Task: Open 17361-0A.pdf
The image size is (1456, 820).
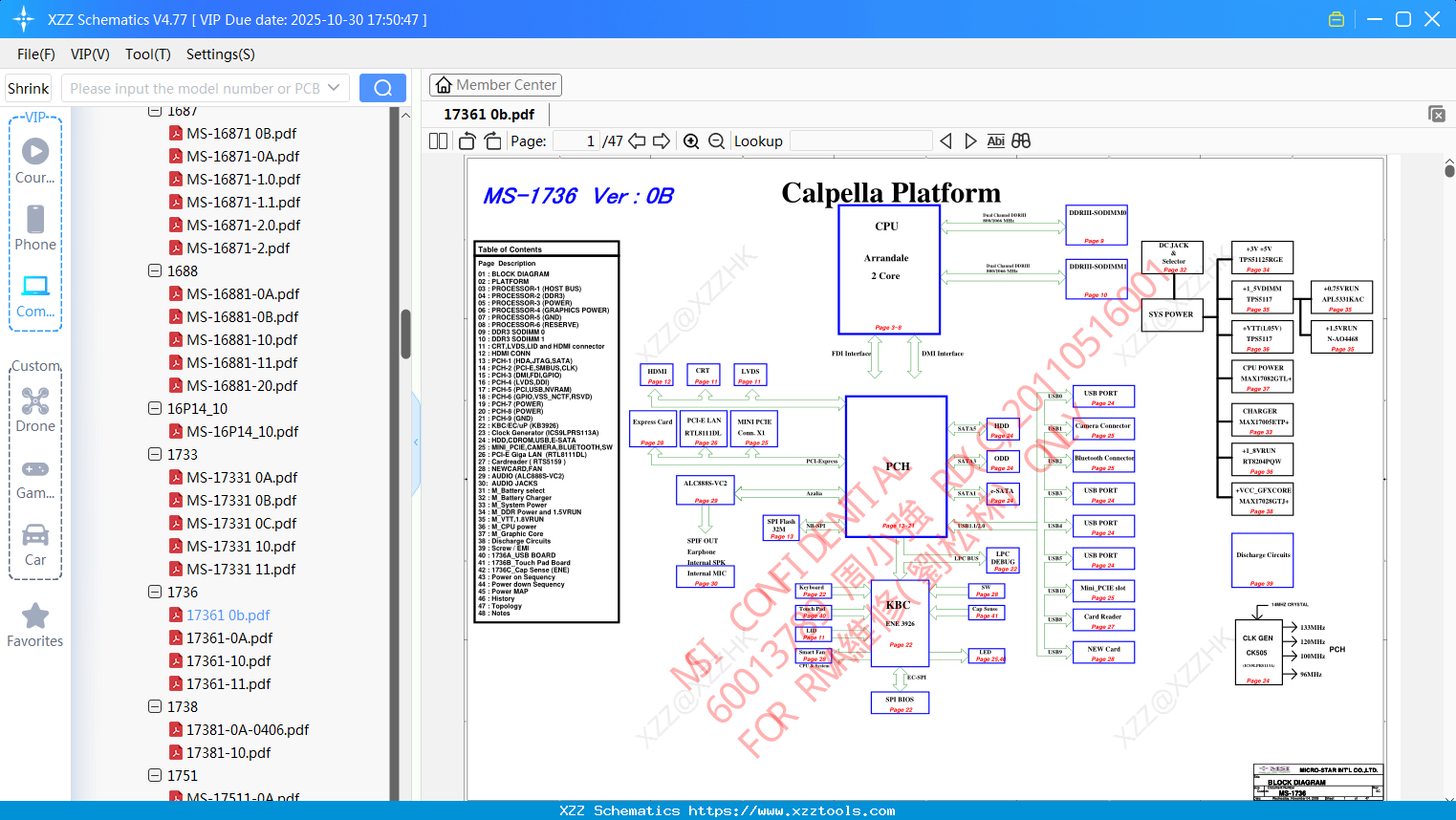Action: [x=229, y=637]
